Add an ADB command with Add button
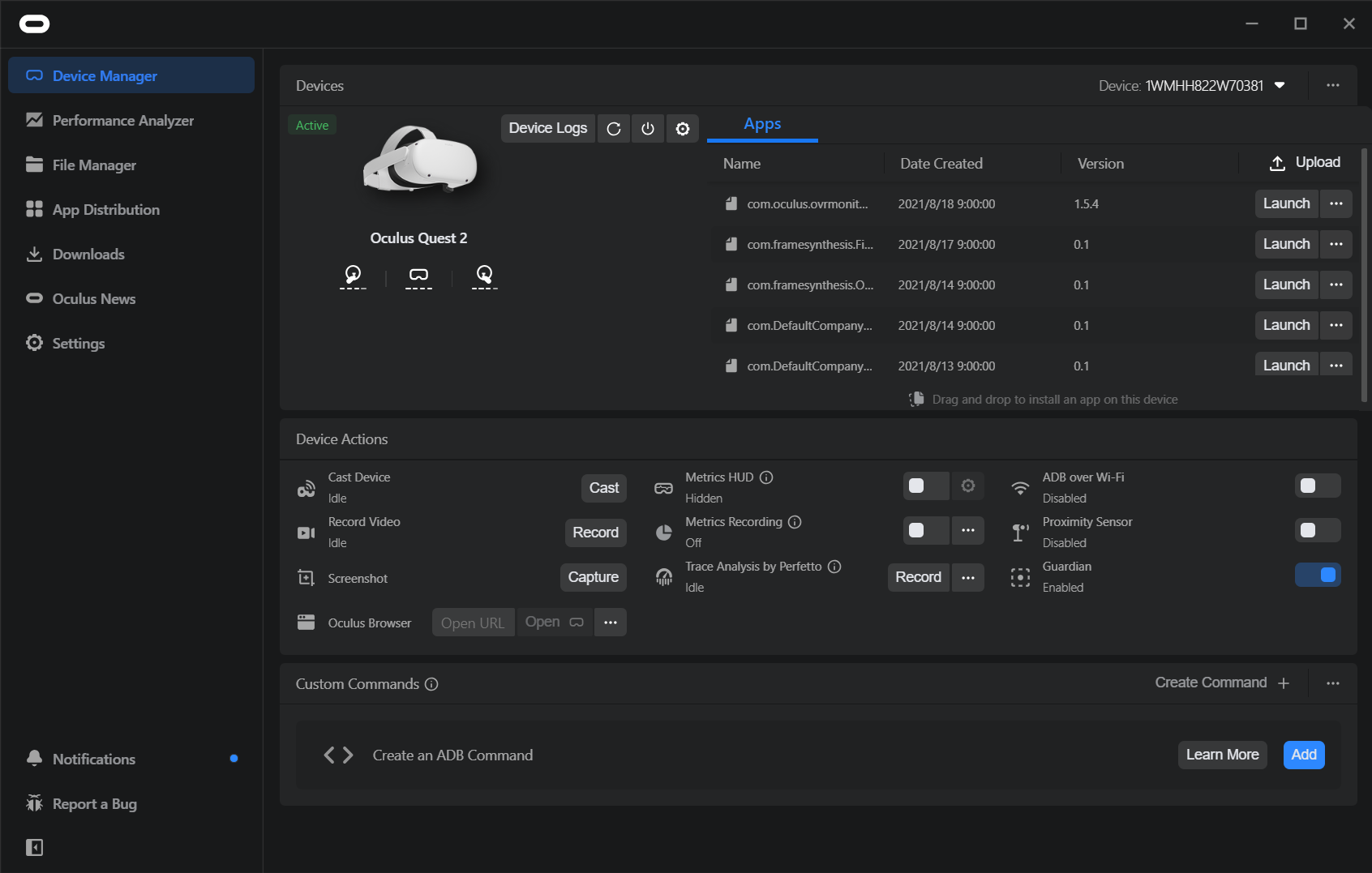The image size is (1372, 873). point(1304,755)
